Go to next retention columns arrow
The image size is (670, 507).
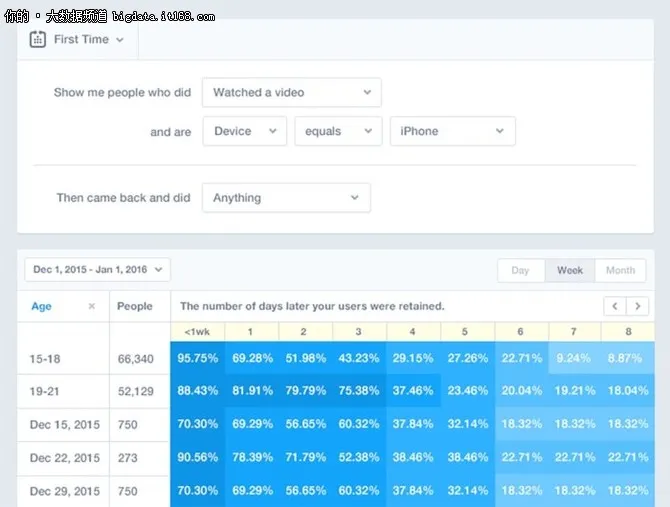point(638,306)
